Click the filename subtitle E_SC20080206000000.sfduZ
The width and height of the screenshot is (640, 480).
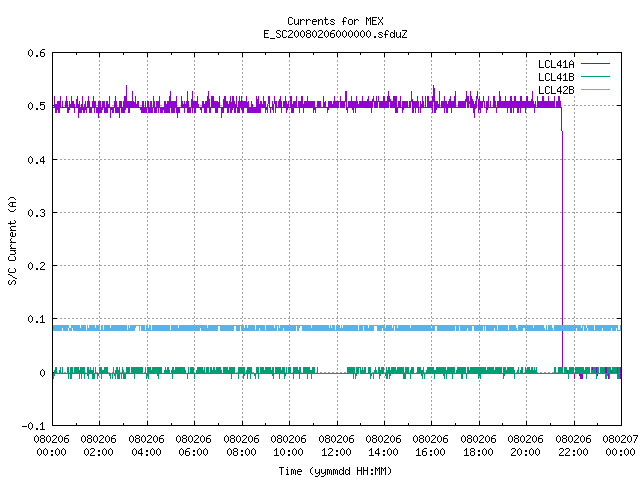[x=335, y=34]
